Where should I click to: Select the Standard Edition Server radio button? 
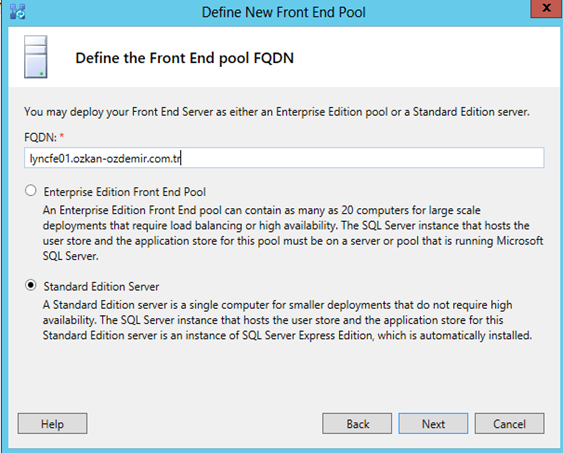click(x=31, y=285)
